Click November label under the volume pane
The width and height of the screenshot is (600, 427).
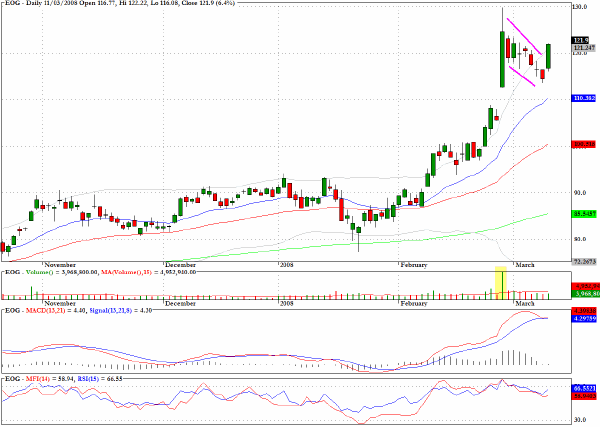pos(60,303)
